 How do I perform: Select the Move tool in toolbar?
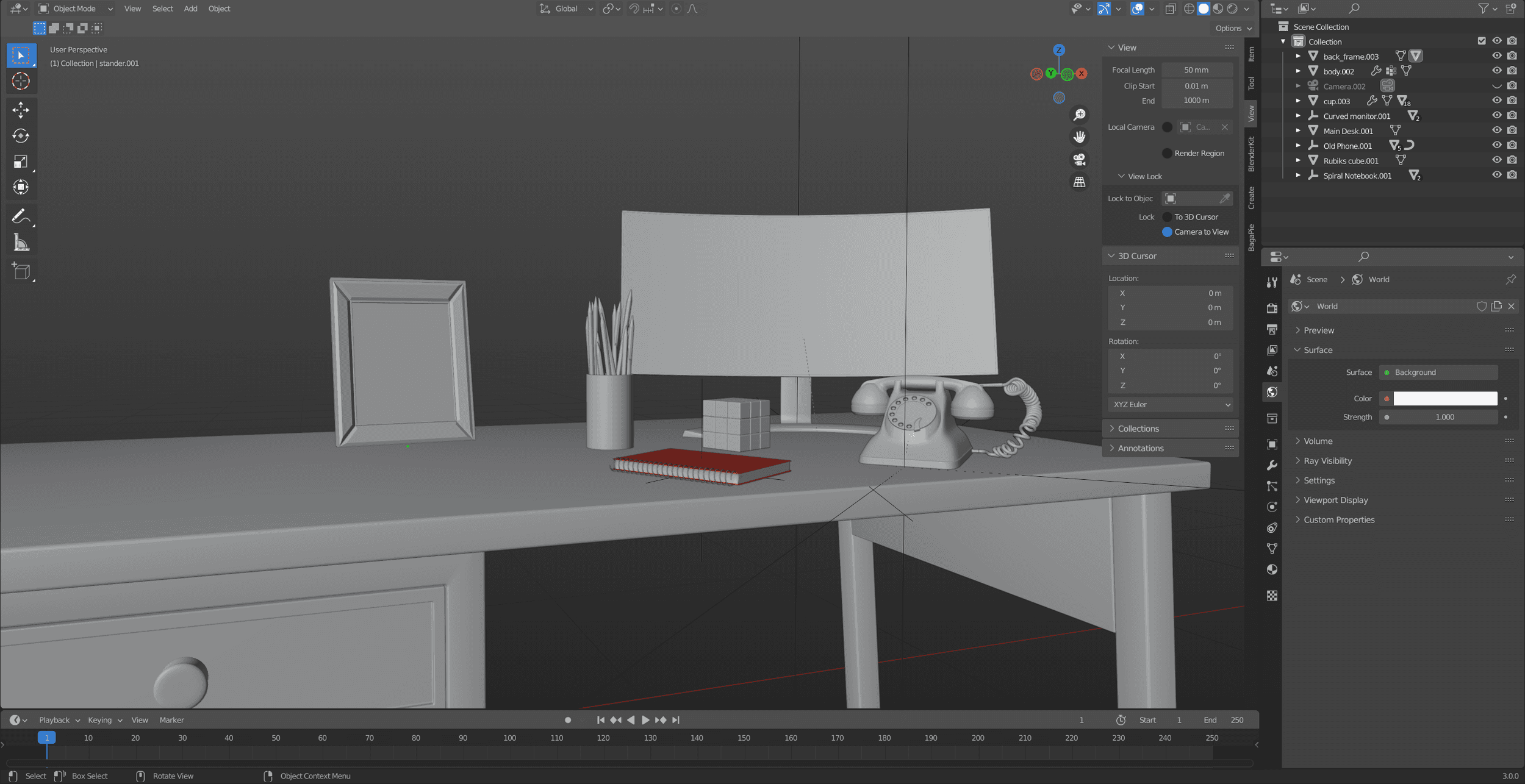[21, 110]
